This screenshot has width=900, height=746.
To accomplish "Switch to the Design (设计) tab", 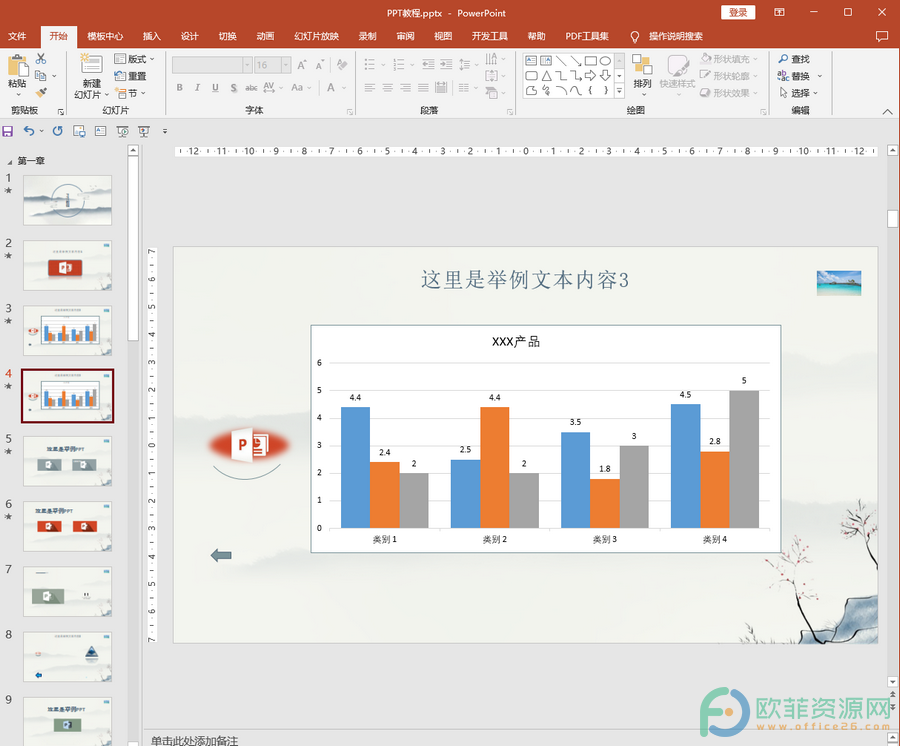I will point(189,36).
